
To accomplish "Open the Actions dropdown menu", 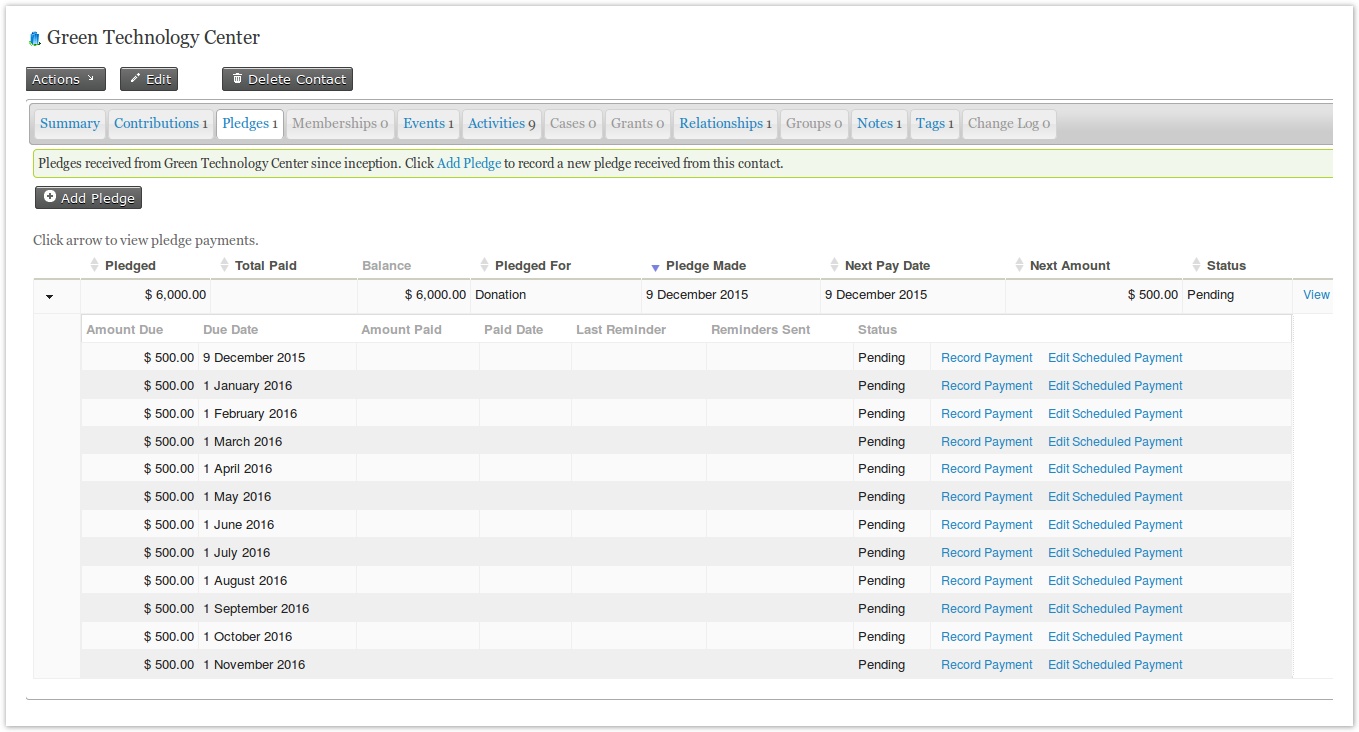I will pos(65,79).
